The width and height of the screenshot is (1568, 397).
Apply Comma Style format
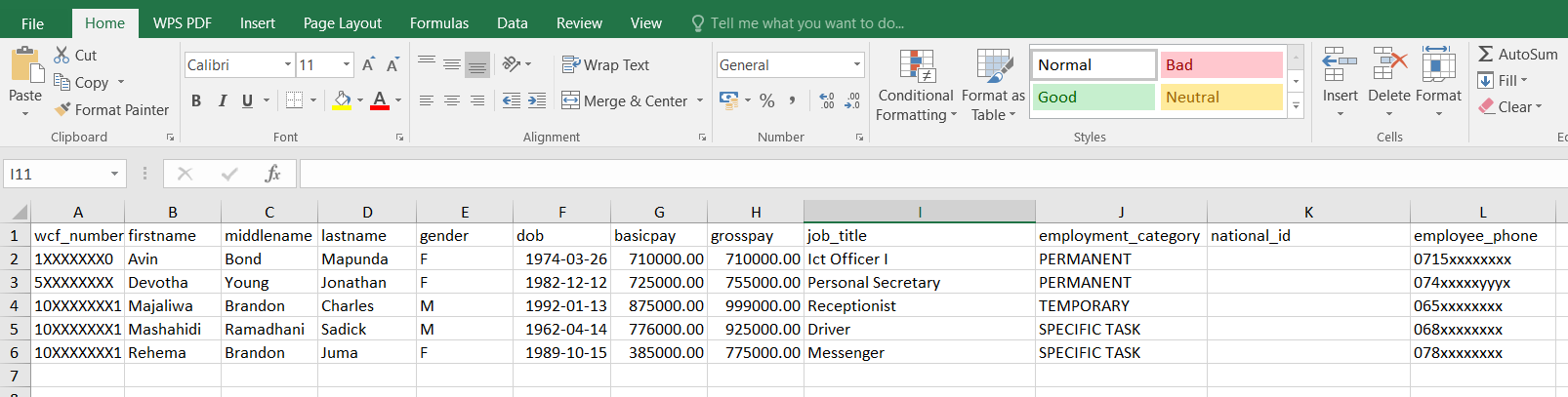pyautogui.click(x=792, y=100)
